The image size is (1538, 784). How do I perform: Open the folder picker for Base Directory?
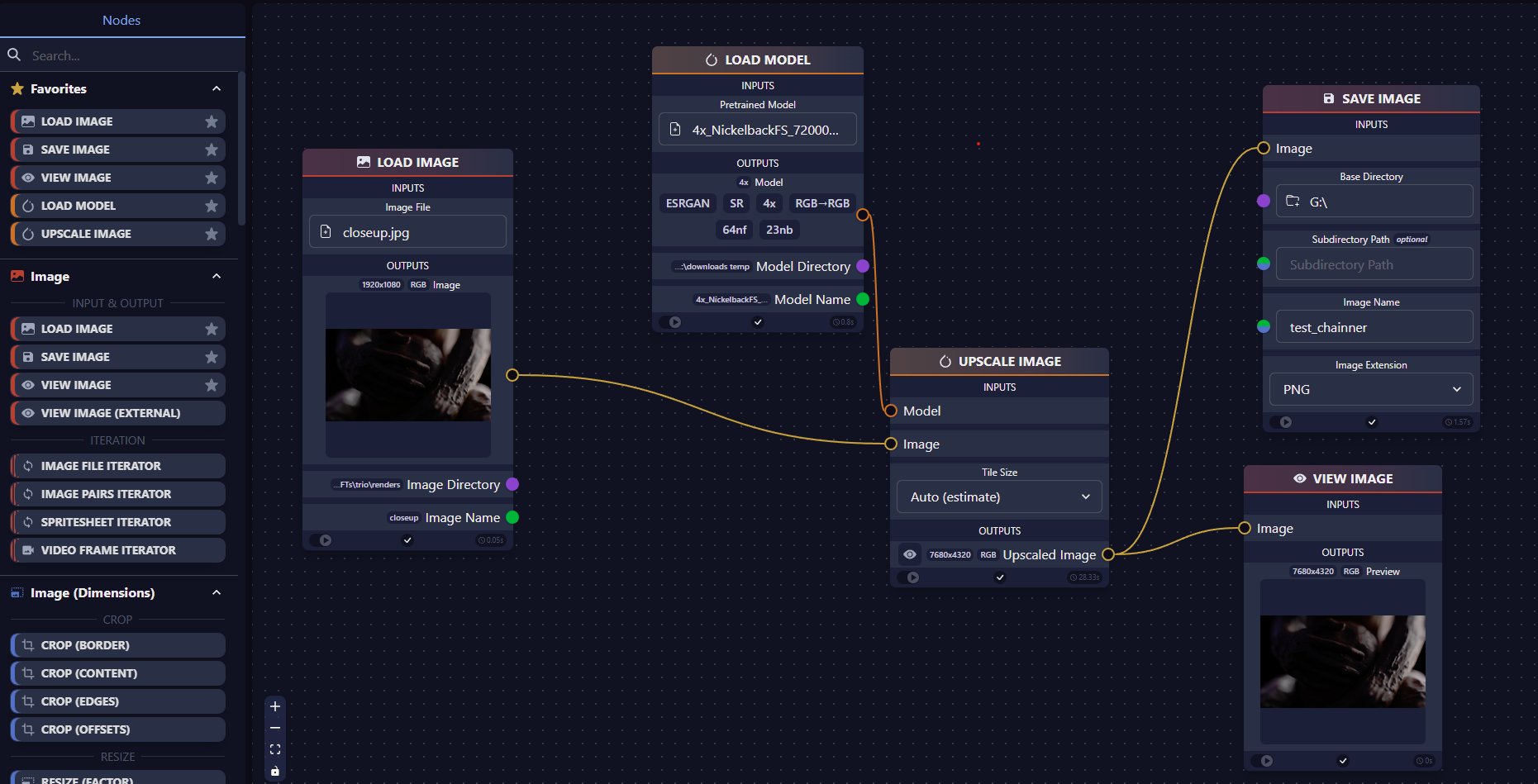coord(1292,201)
